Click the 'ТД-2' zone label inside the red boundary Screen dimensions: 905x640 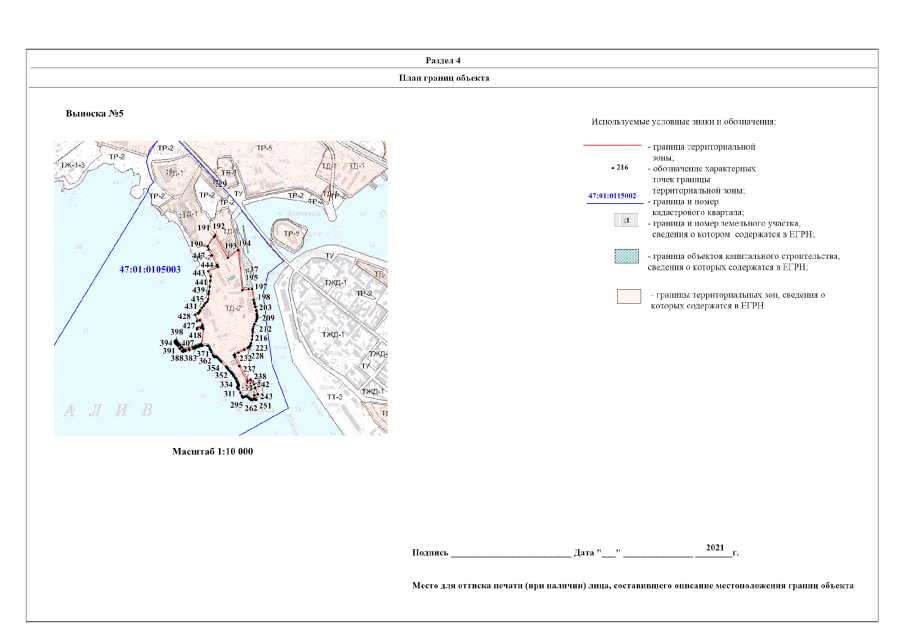click(x=233, y=309)
